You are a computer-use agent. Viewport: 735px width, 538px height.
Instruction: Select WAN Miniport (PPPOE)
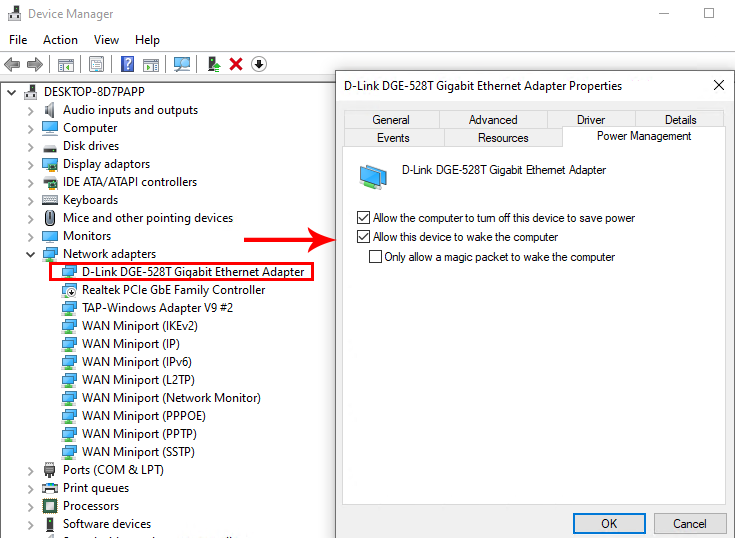[x=144, y=416]
